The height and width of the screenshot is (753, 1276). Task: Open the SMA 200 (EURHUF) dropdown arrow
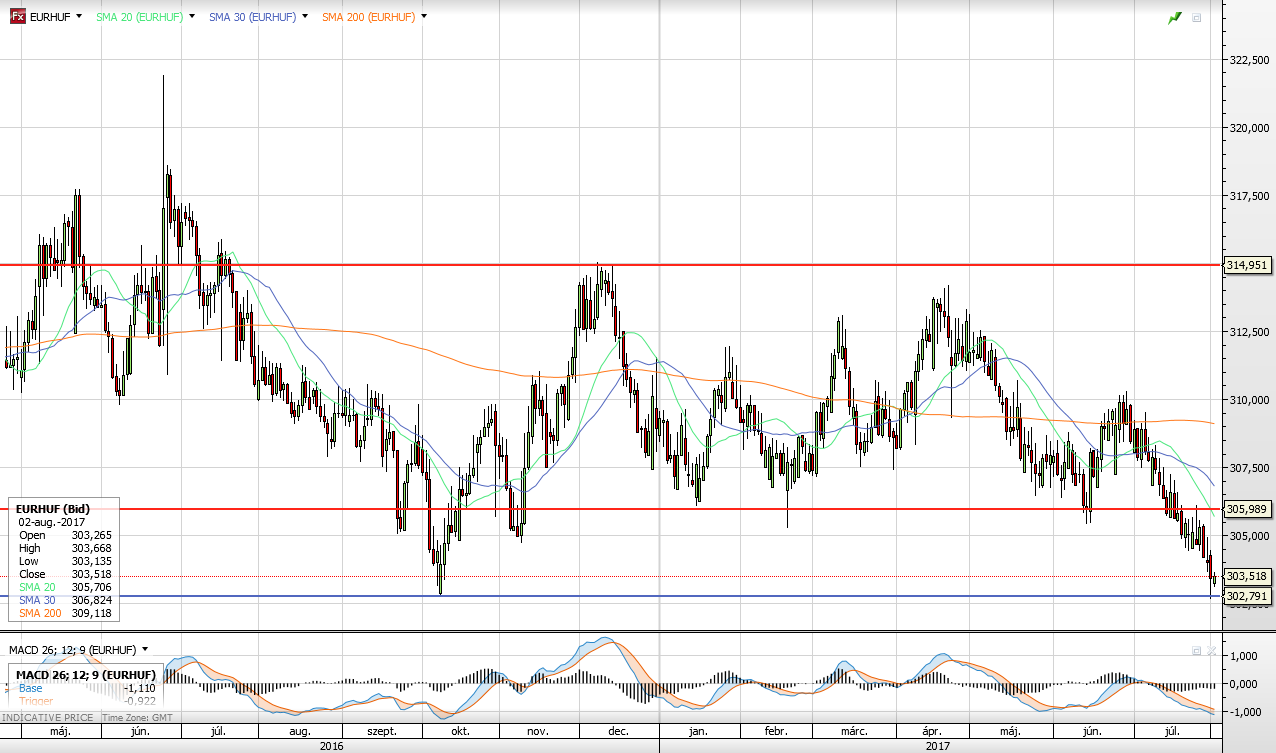(x=424, y=17)
